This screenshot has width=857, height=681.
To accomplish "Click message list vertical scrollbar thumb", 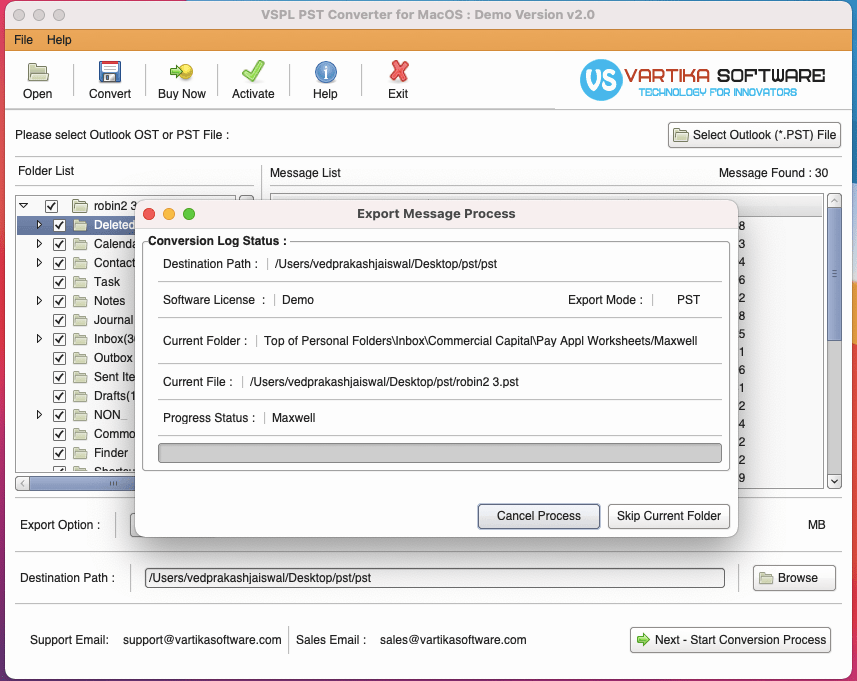I will click(x=834, y=274).
